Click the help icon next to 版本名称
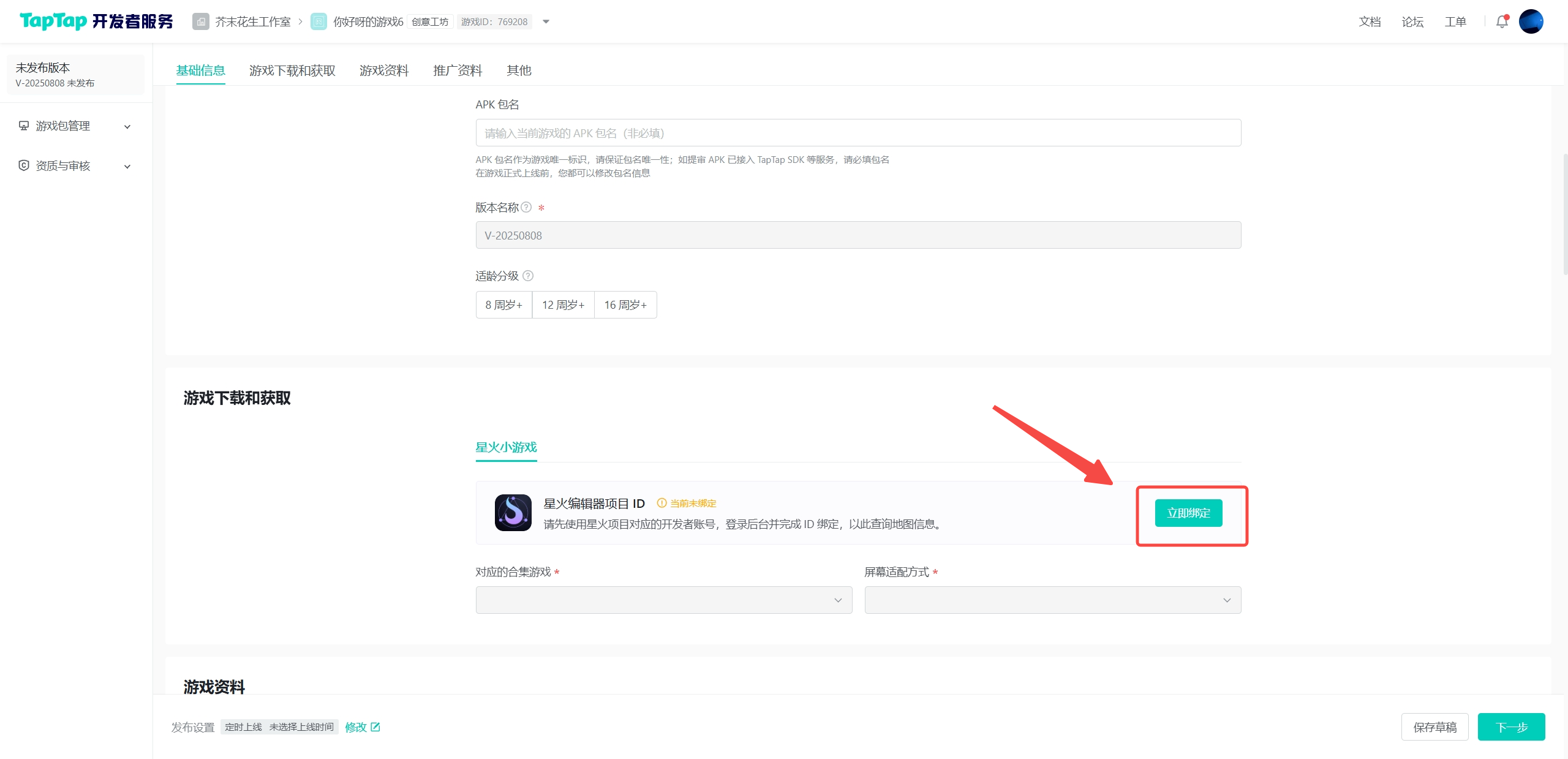This screenshot has height=759, width=1568. coord(526,207)
